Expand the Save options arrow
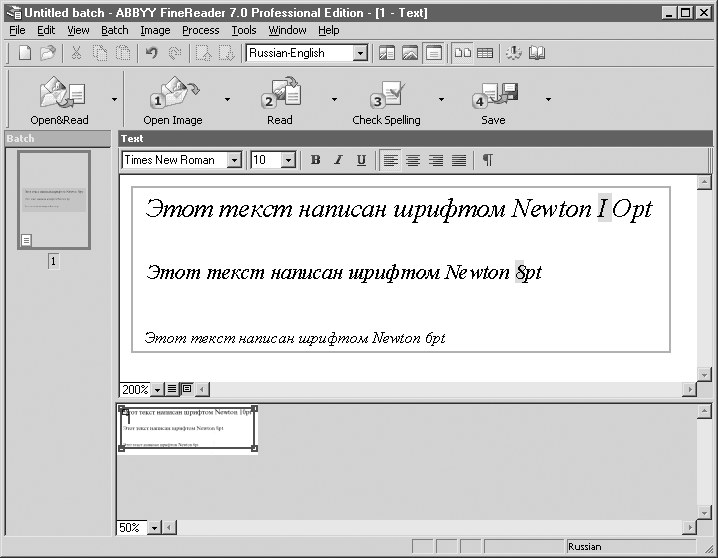 click(548, 99)
